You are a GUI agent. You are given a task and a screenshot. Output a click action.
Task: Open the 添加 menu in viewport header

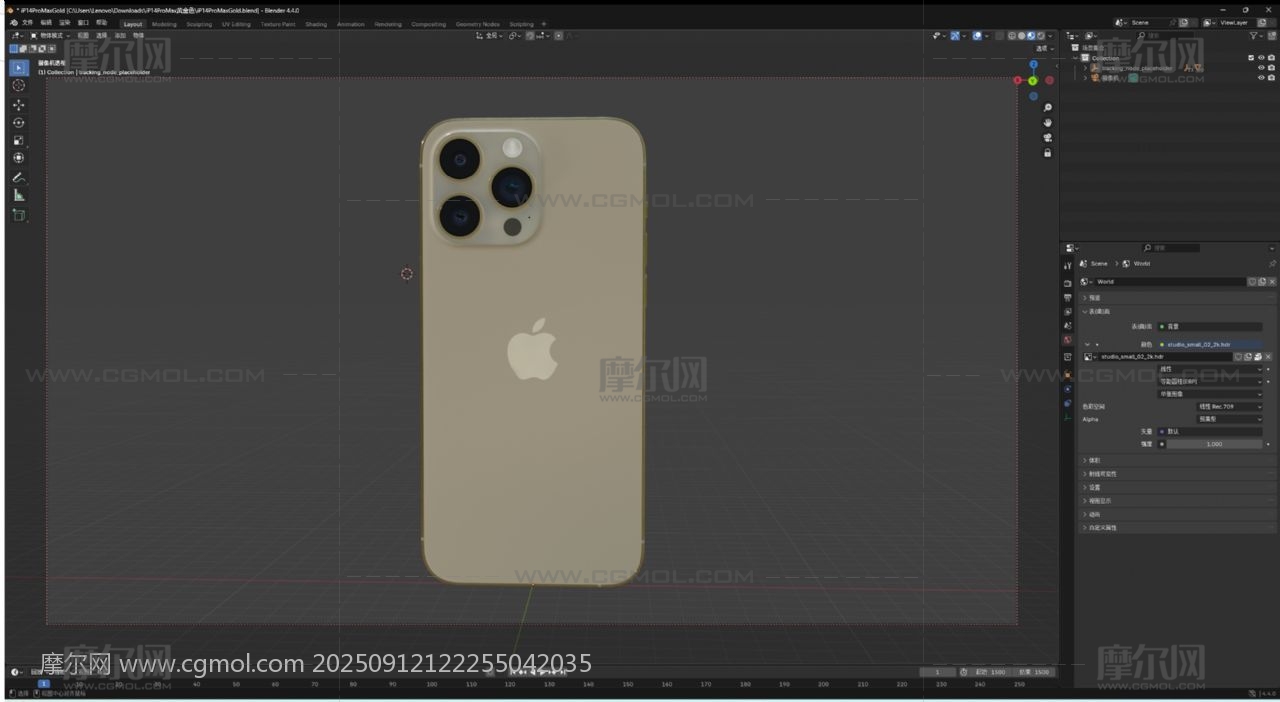tap(120, 36)
